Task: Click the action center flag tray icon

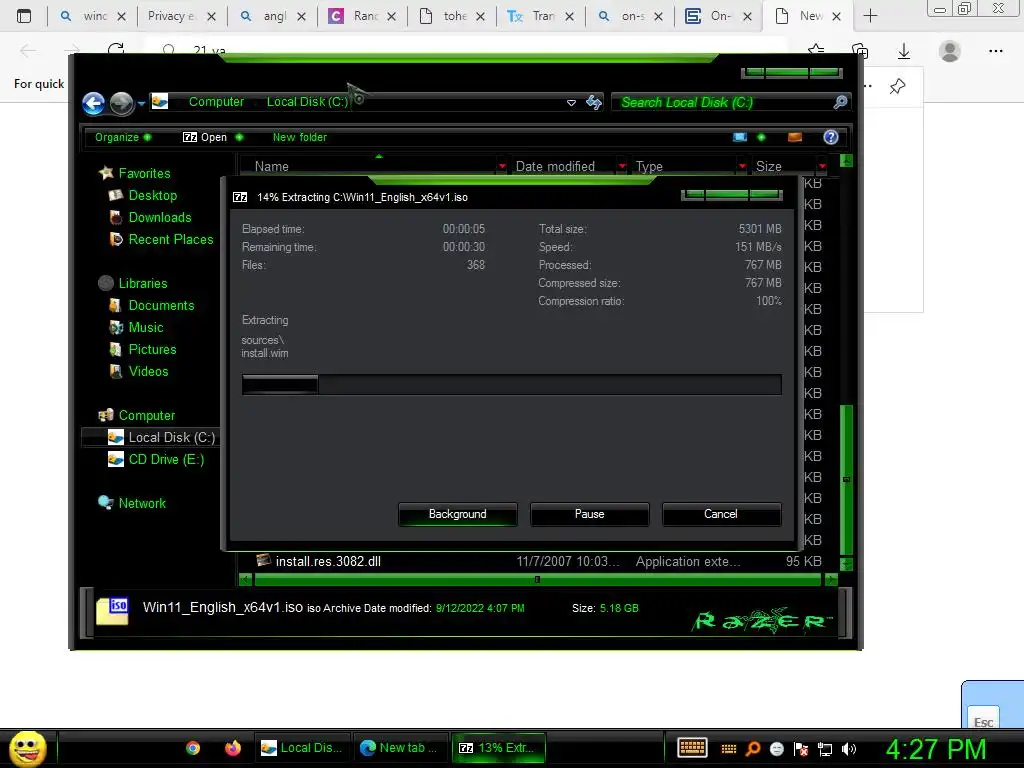Action: (801, 749)
